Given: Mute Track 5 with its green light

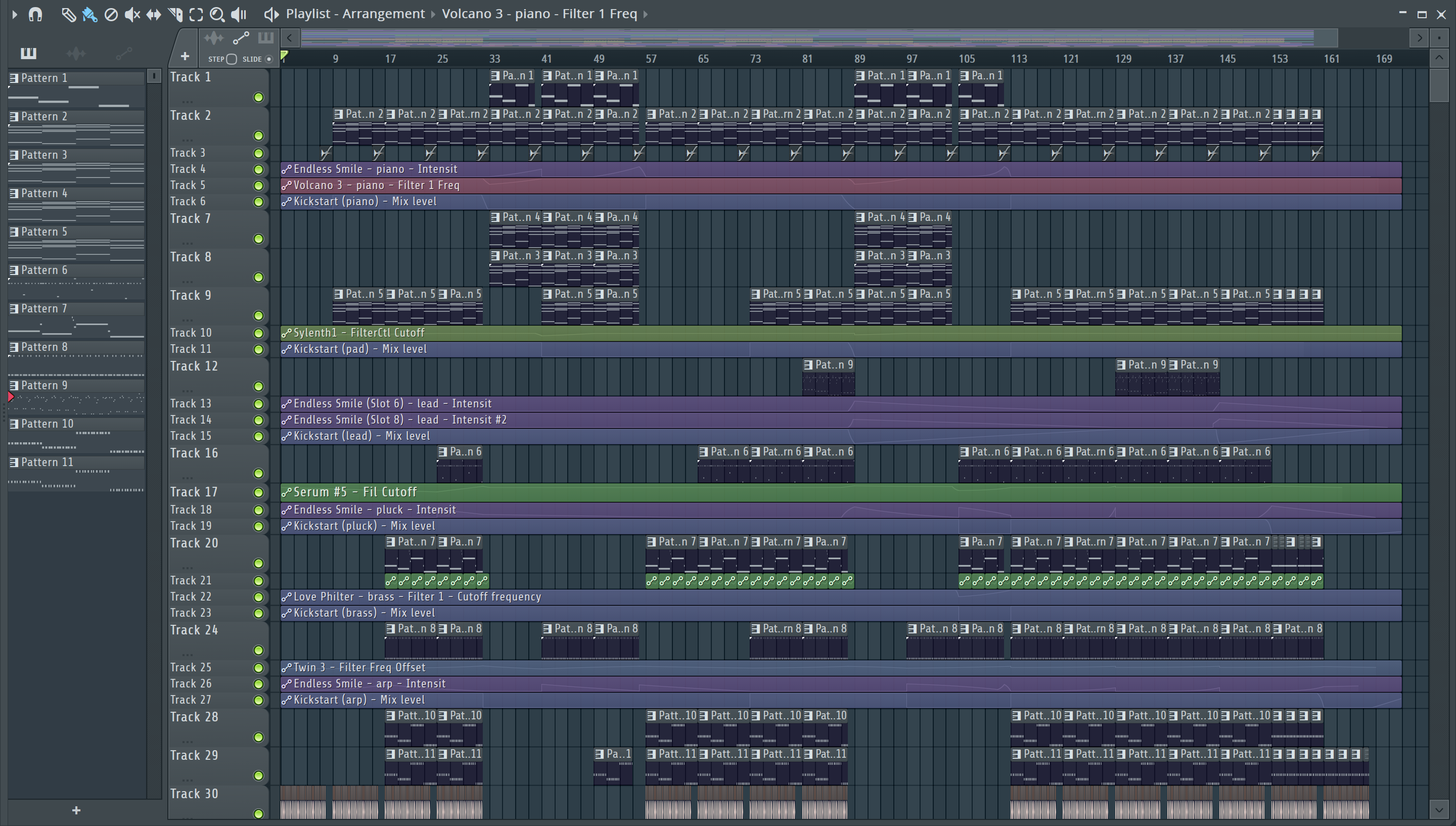Looking at the screenshot, I should pos(259,186).
